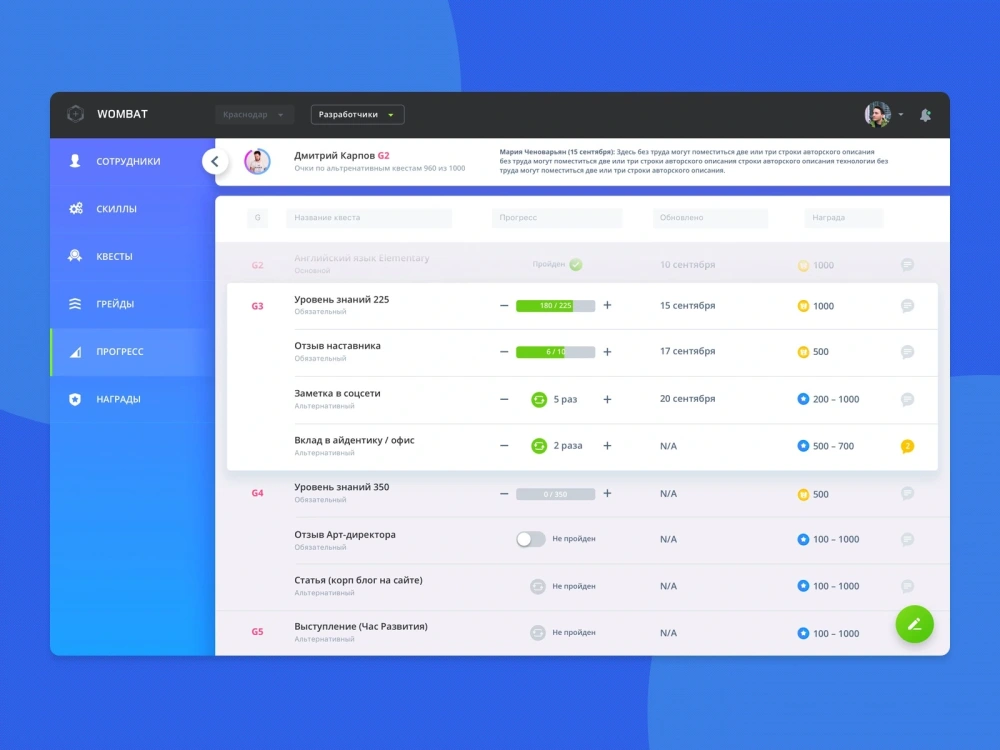Increase Отзыв наставника progress with plus

(607, 352)
